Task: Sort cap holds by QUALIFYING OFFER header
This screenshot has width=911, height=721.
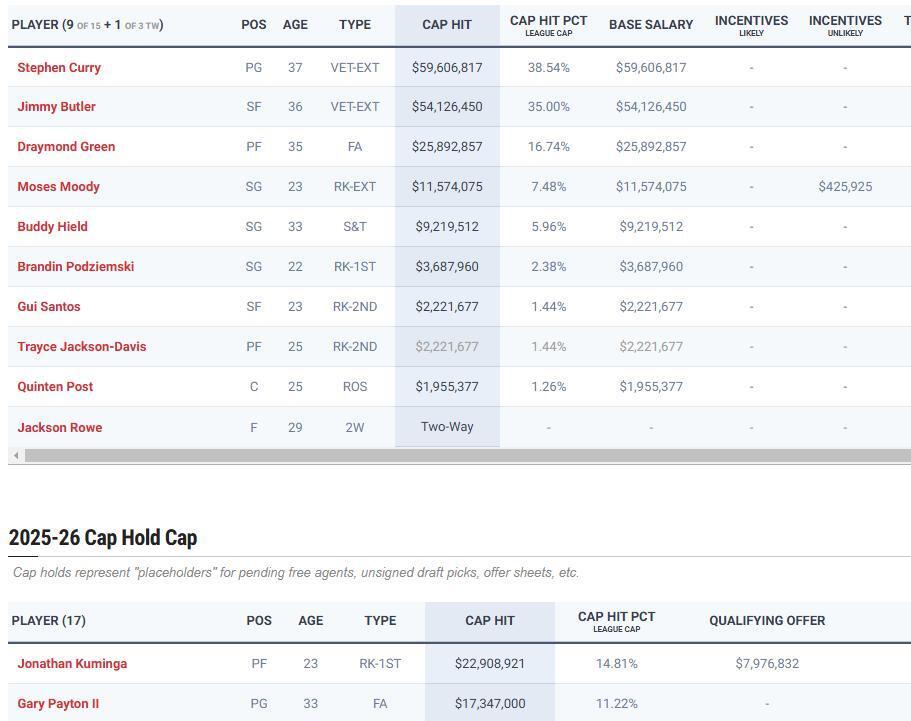Action: [x=767, y=620]
